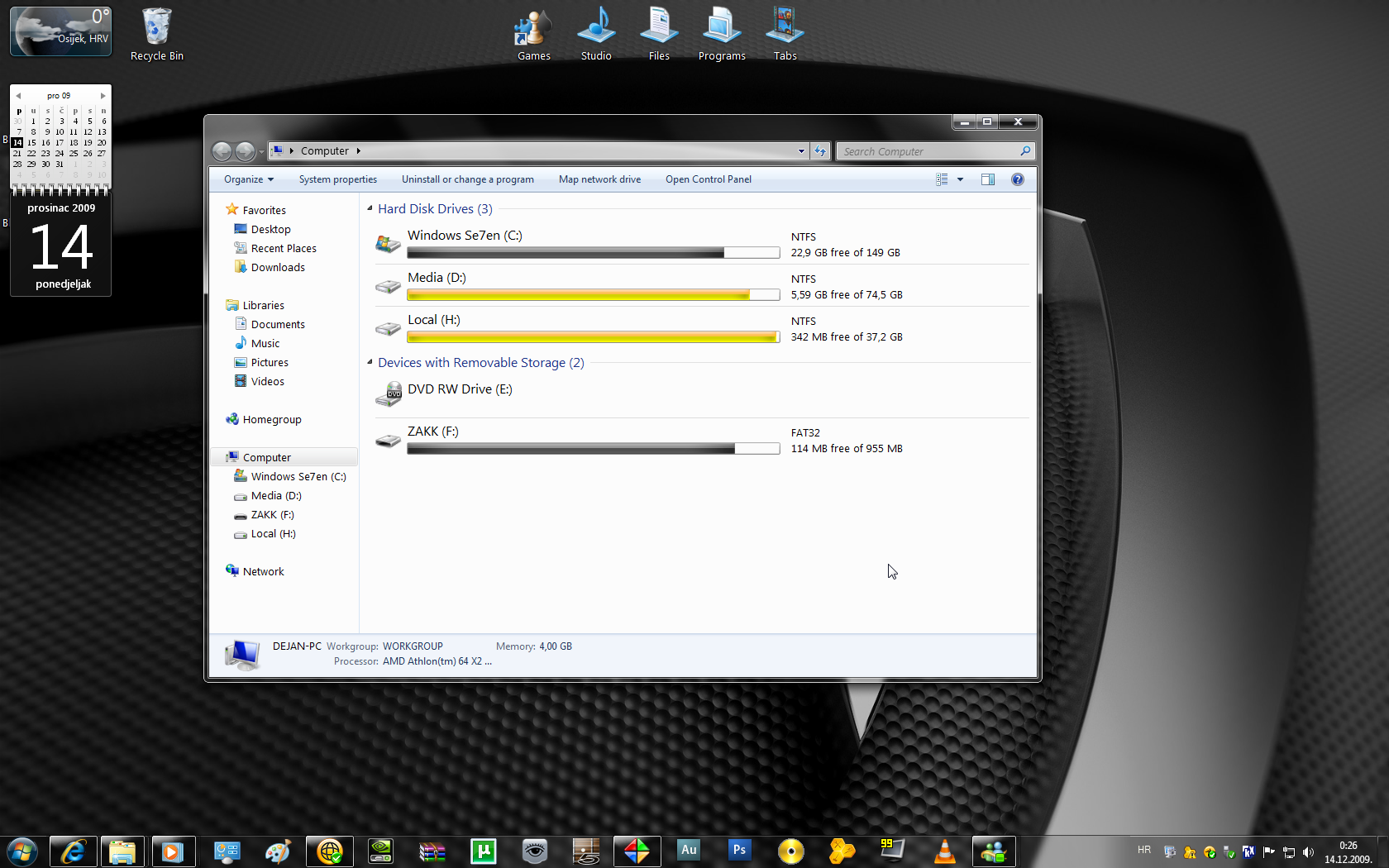1389x868 pixels.
Task: Click the Forward navigation arrow in Explorer
Action: click(x=246, y=151)
